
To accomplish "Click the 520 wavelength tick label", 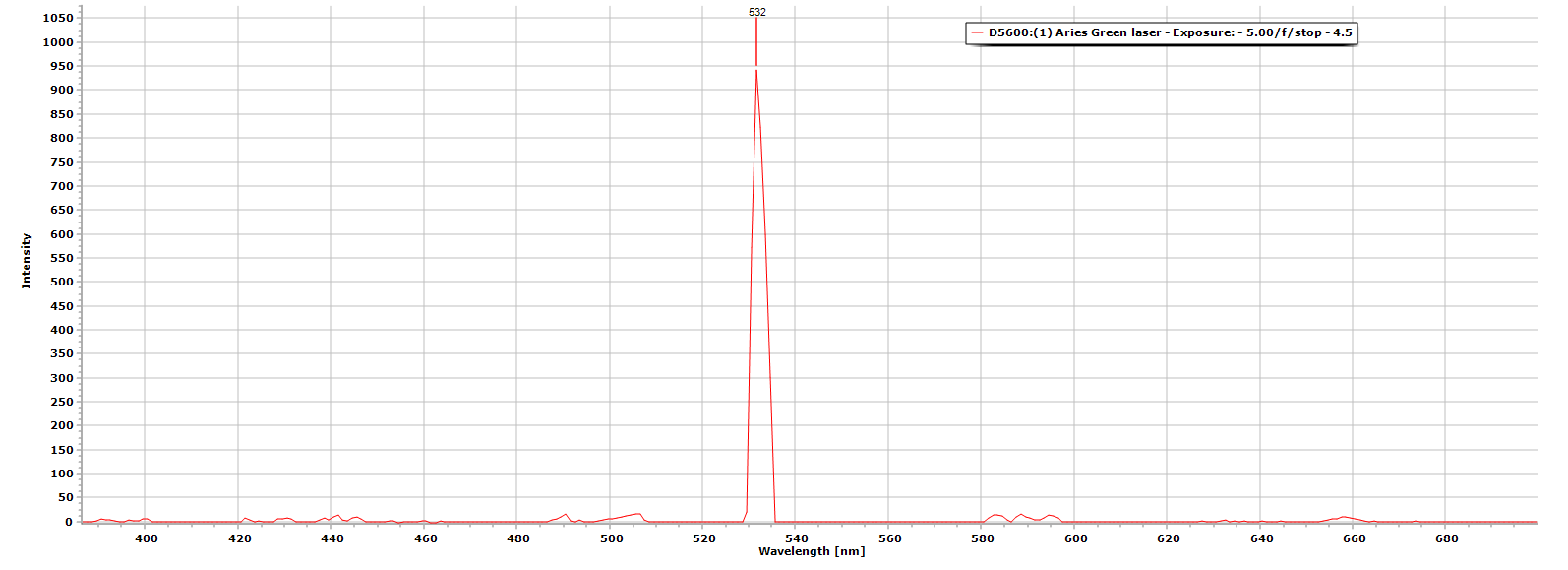I will 704,538.
